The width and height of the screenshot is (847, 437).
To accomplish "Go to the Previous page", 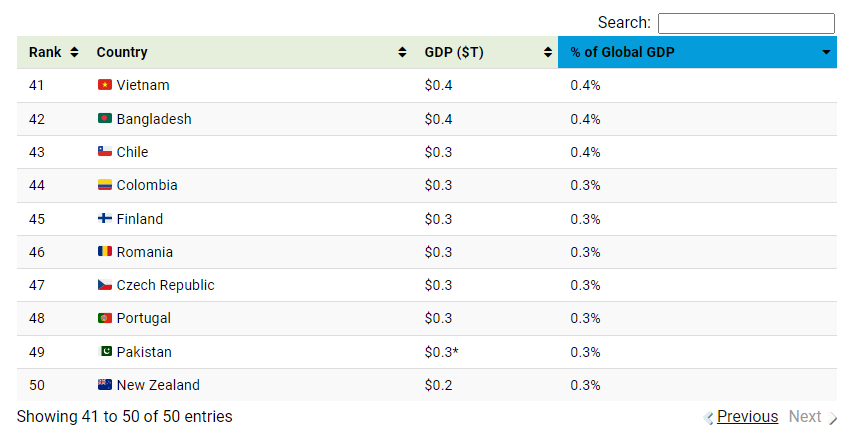I will click(747, 417).
